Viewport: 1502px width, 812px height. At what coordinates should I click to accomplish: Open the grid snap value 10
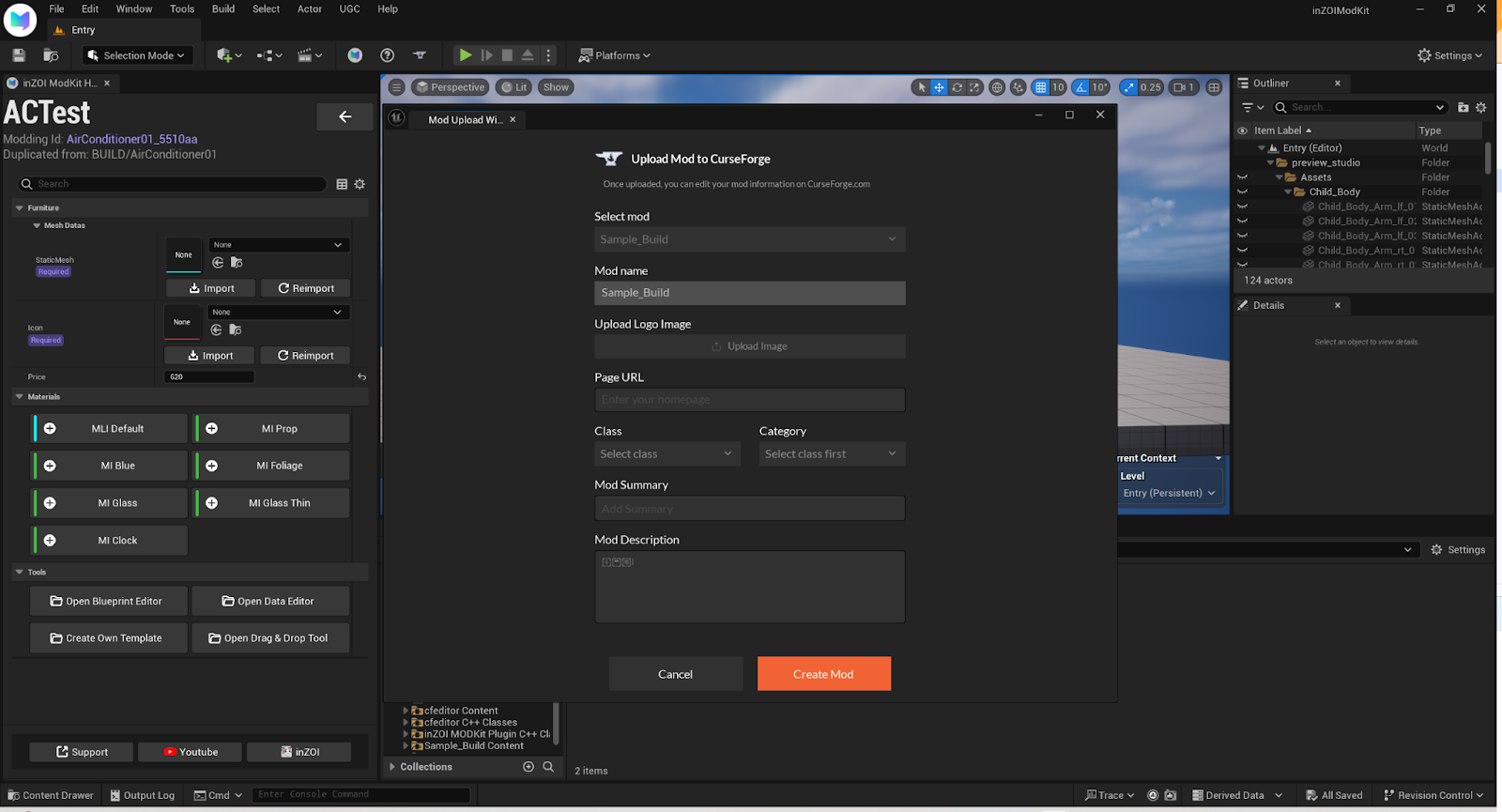point(1058,87)
